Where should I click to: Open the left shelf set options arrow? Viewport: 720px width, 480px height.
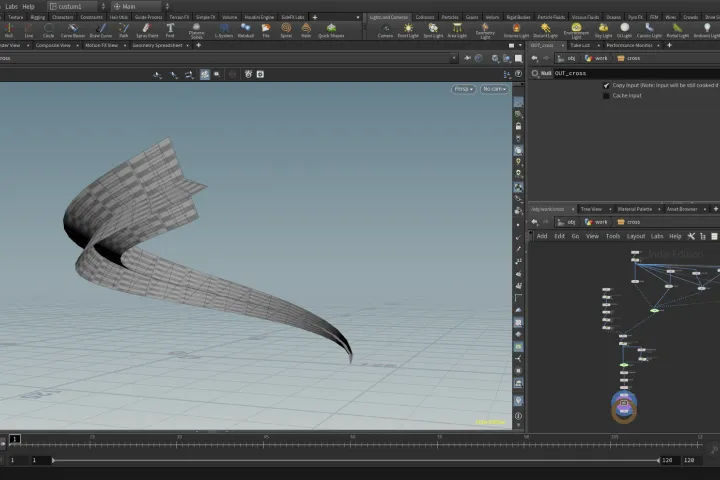[x=358, y=17]
